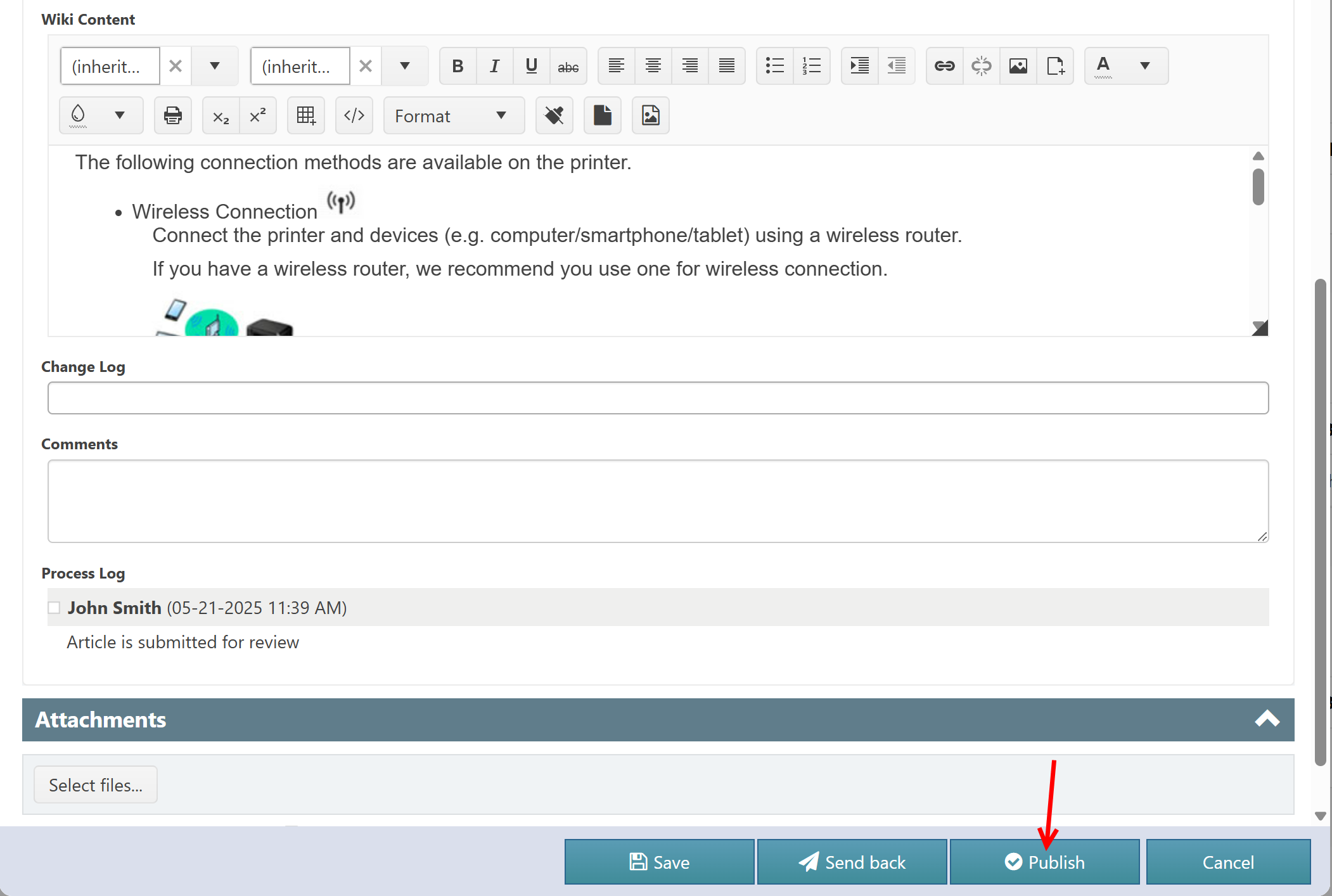The height and width of the screenshot is (896, 1332).
Task: Click the strikethrough abc icon
Action: pos(568,66)
